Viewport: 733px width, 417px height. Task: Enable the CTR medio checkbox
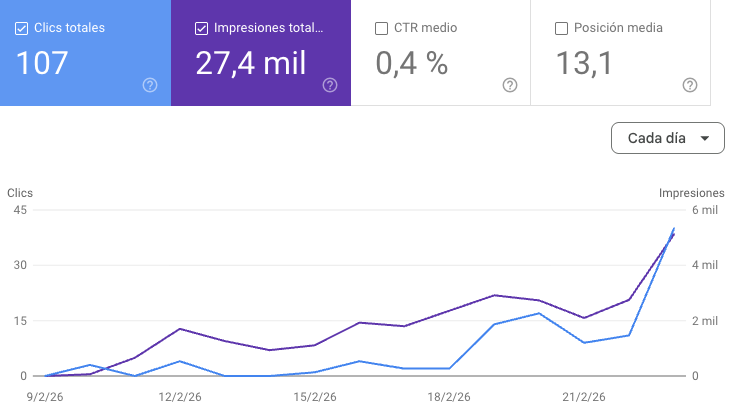tap(381, 29)
